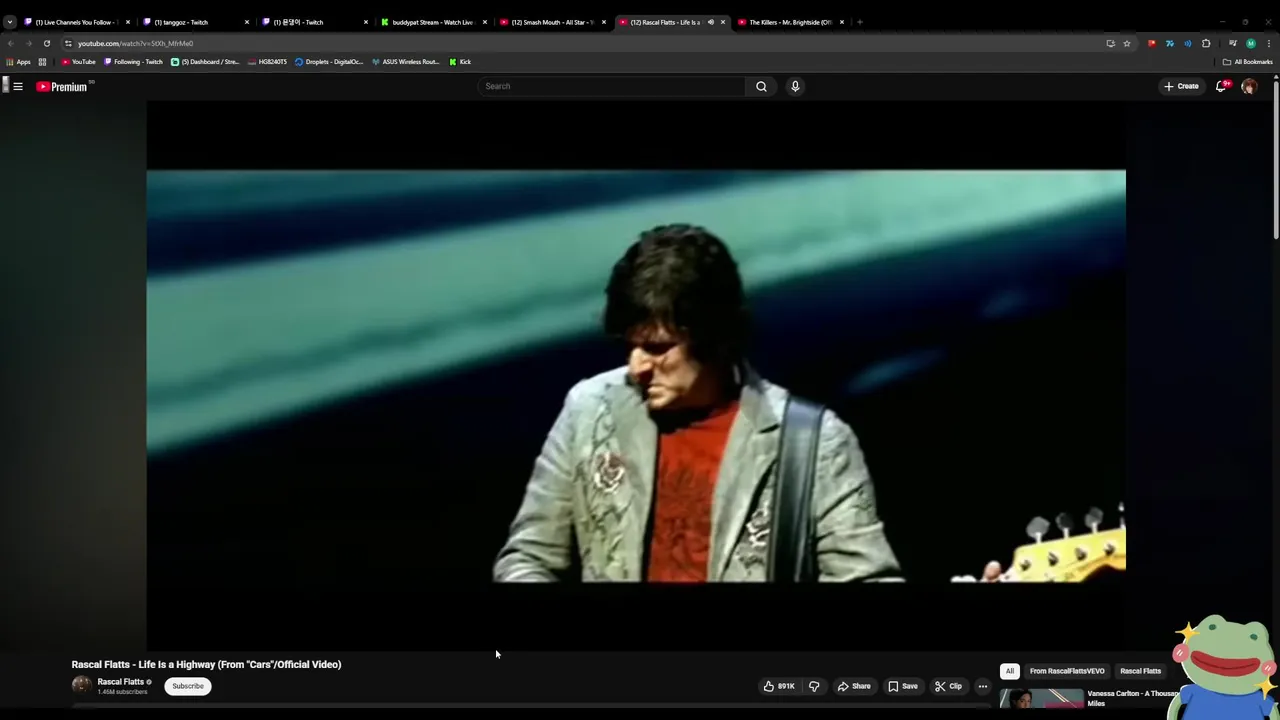Expand the tab search dropdown arrow
This screenshot has width=1280, height=720.
tap(9, 22)
